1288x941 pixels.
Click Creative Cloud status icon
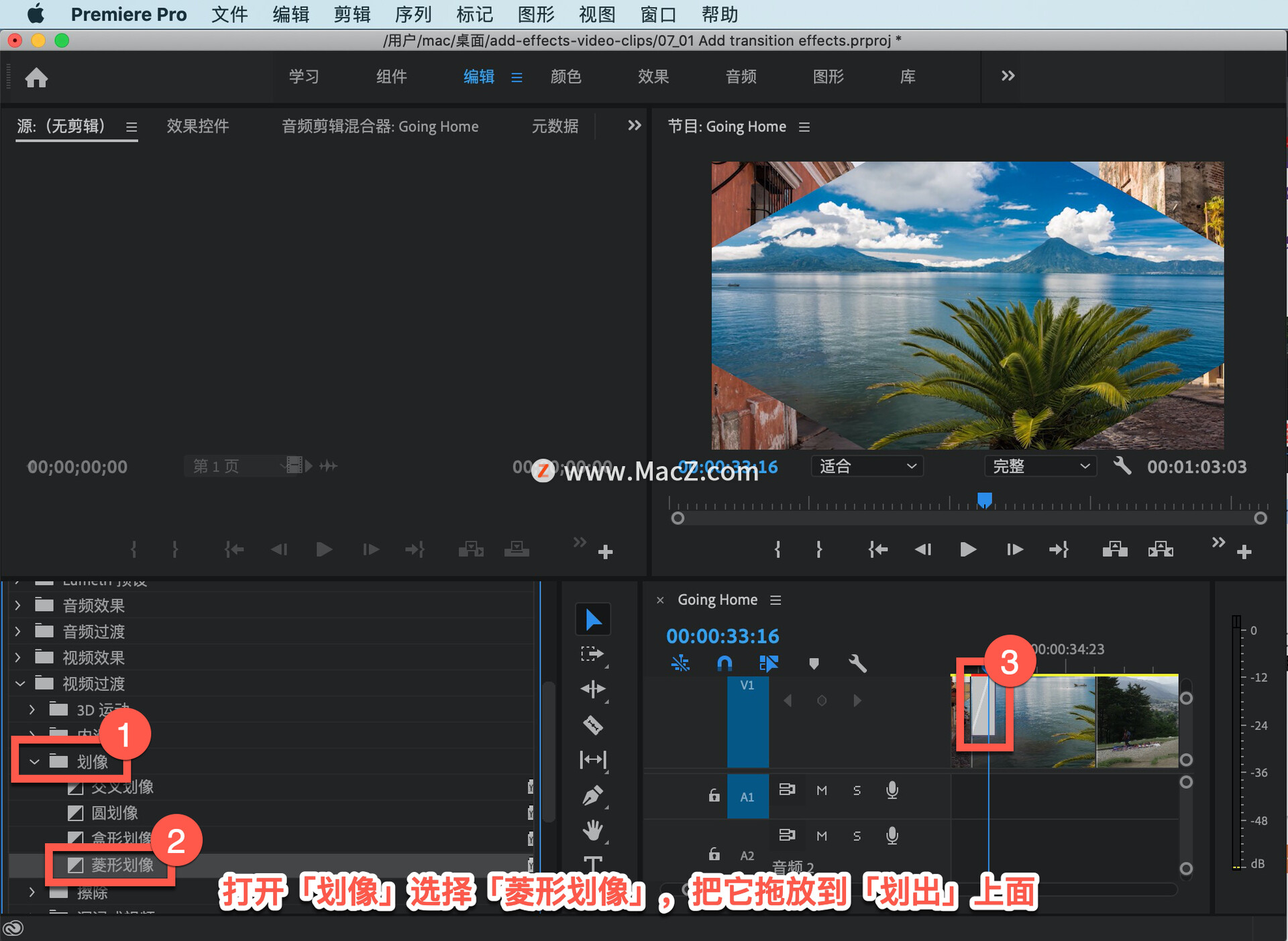[13, 928]
